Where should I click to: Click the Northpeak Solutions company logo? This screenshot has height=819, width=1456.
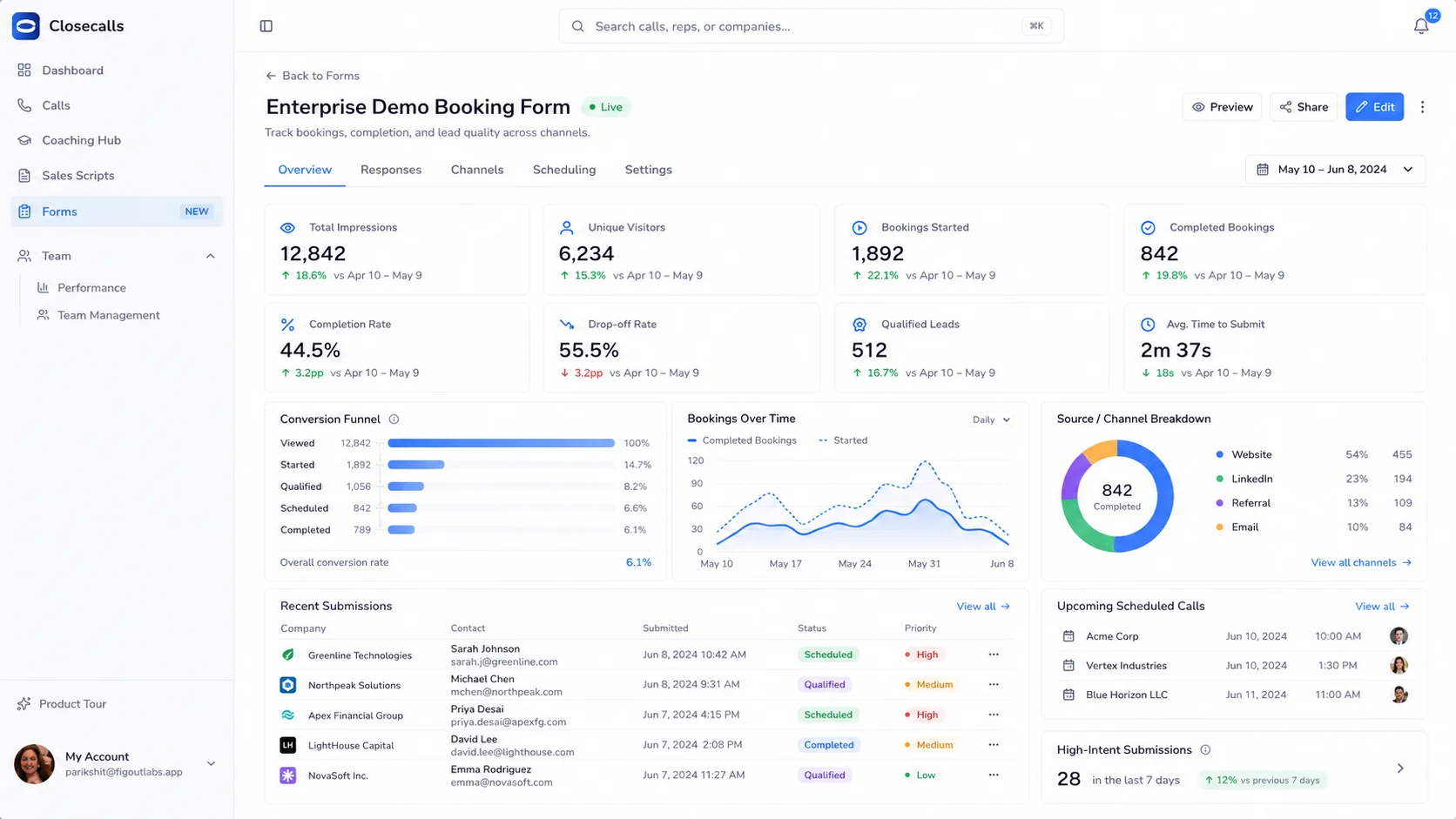point(287,685)
